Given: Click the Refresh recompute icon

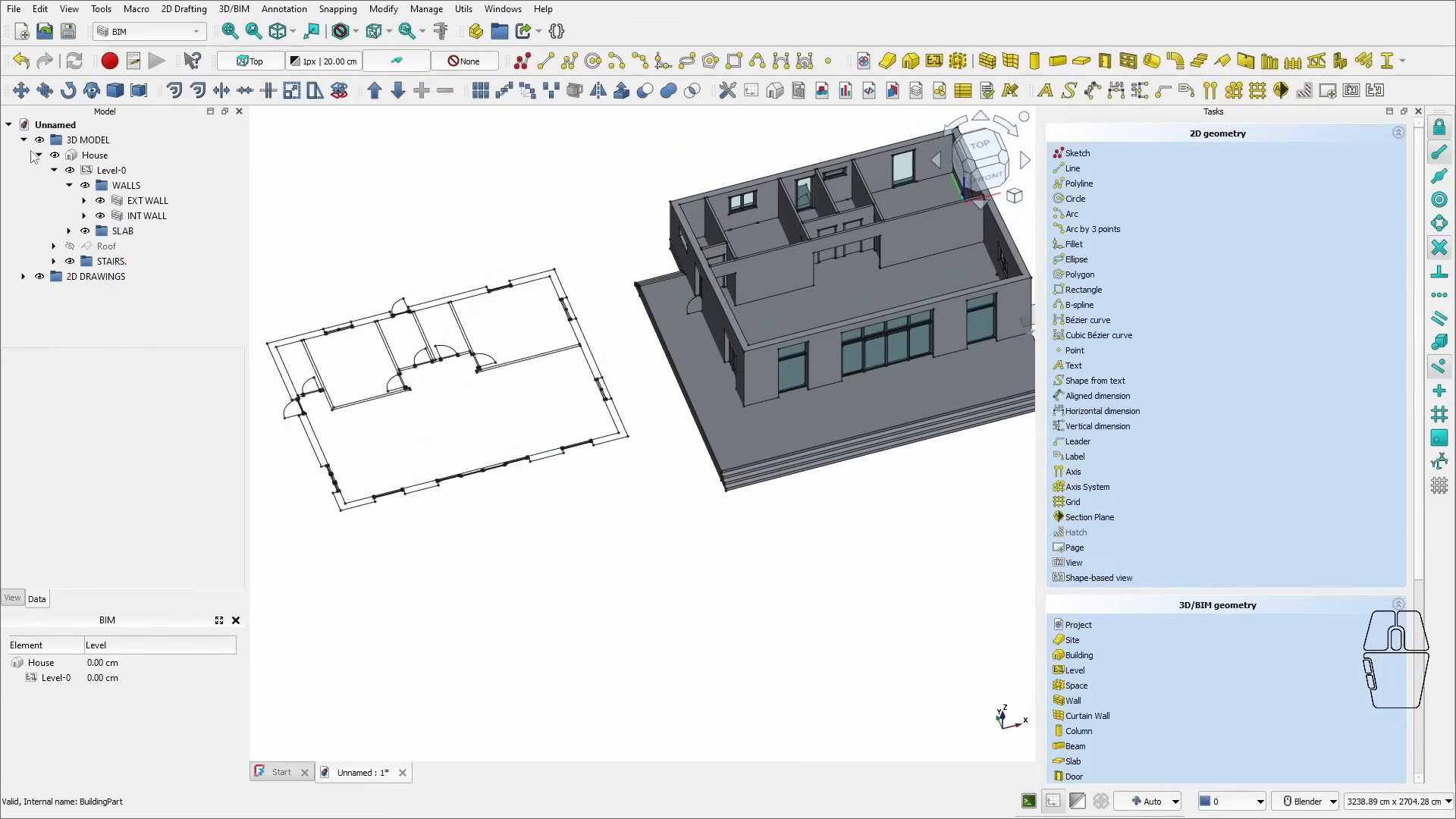Looking at the screenshot, I should click(74, 61).
